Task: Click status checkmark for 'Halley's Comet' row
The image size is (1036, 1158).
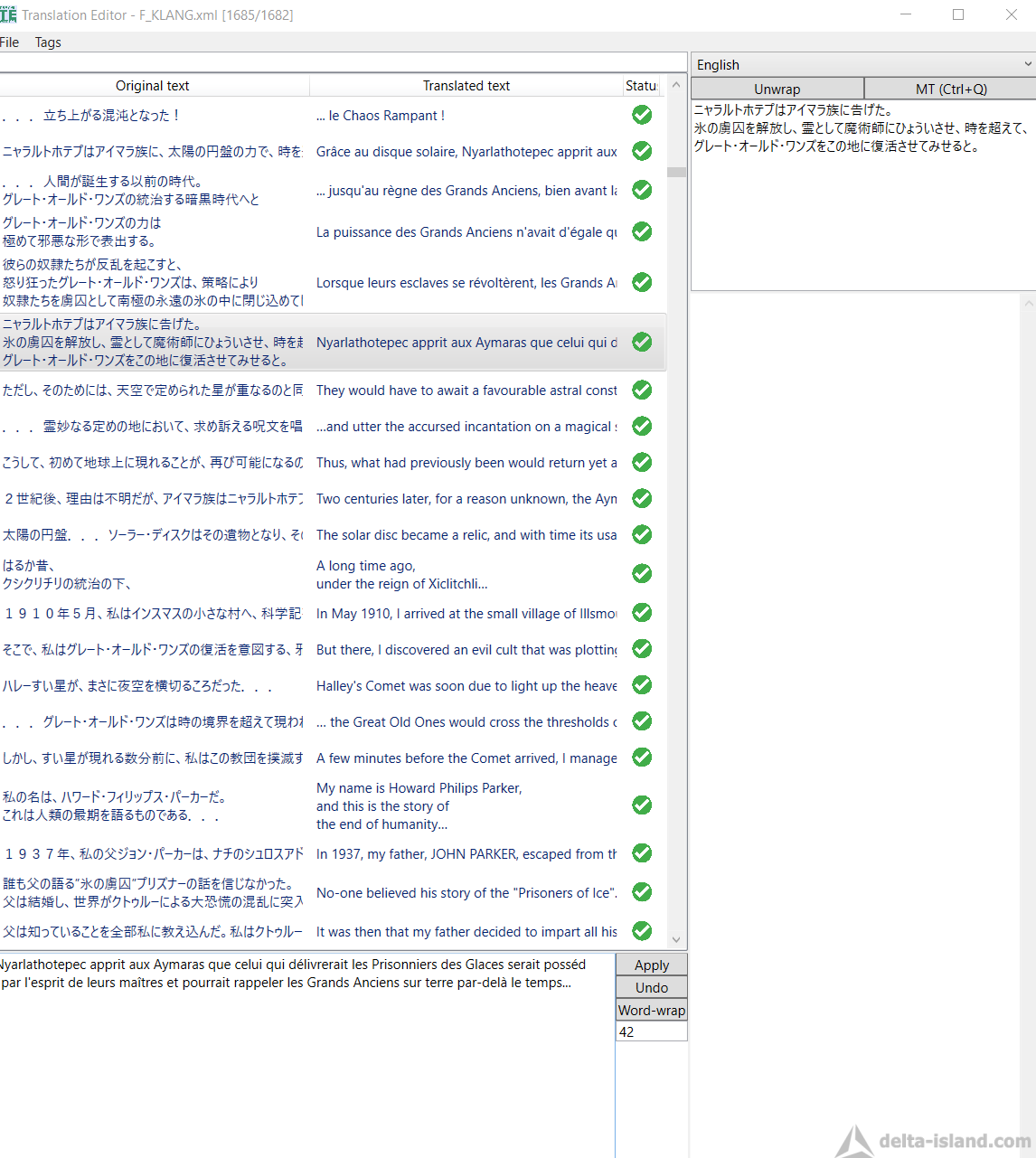Action: click(x=642, y=685)
